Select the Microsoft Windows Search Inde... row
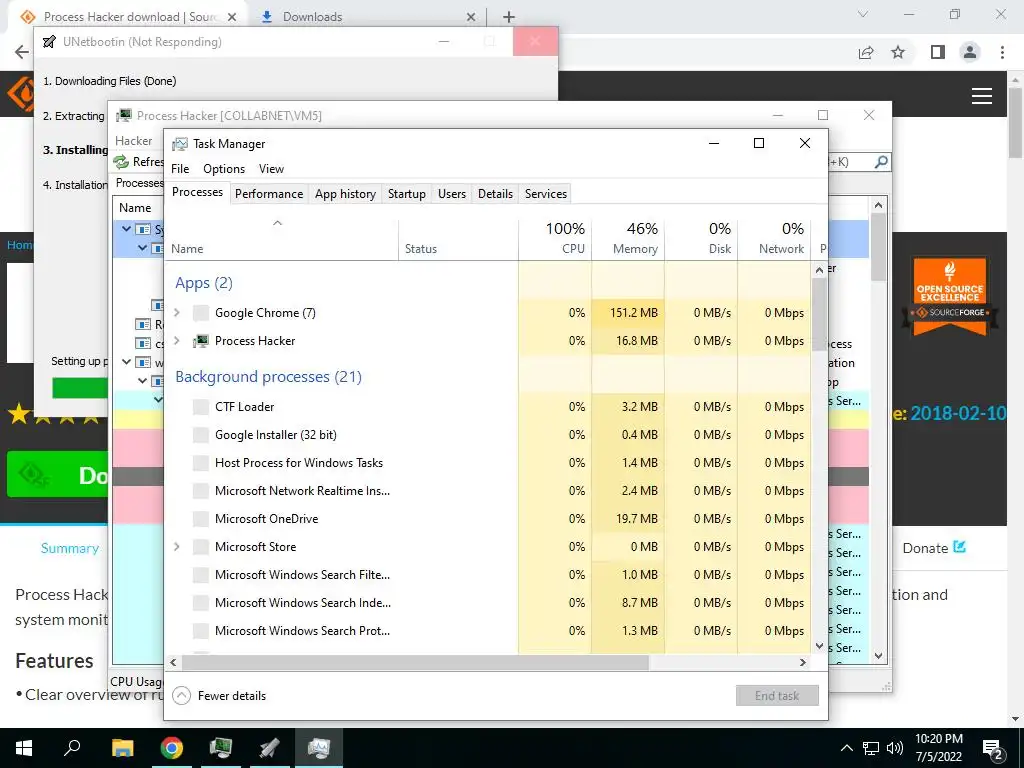Image resolution: width=1024 pixels, height=768 pixels. tap(487, 603)
